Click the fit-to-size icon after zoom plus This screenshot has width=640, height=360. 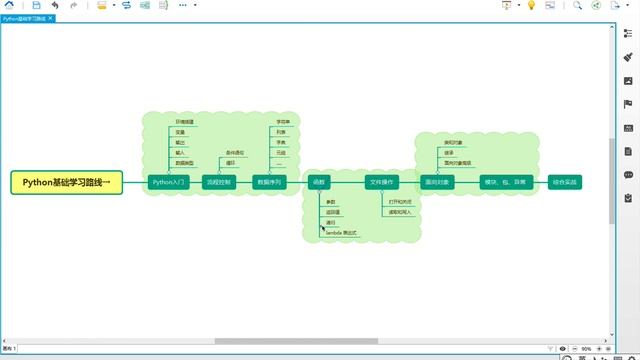tap(608, 349)
